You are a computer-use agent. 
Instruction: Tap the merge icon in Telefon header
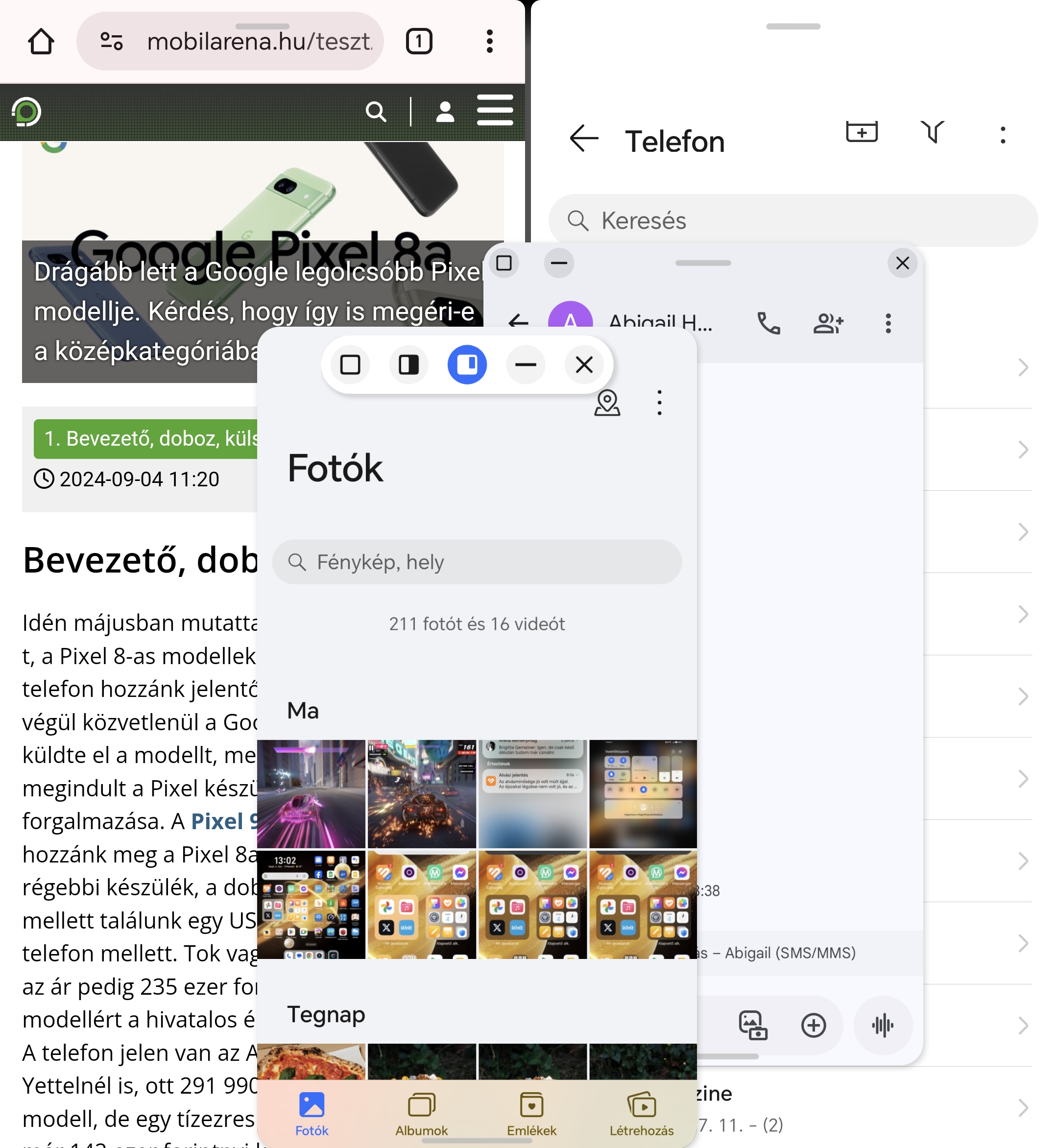[933, 133]
